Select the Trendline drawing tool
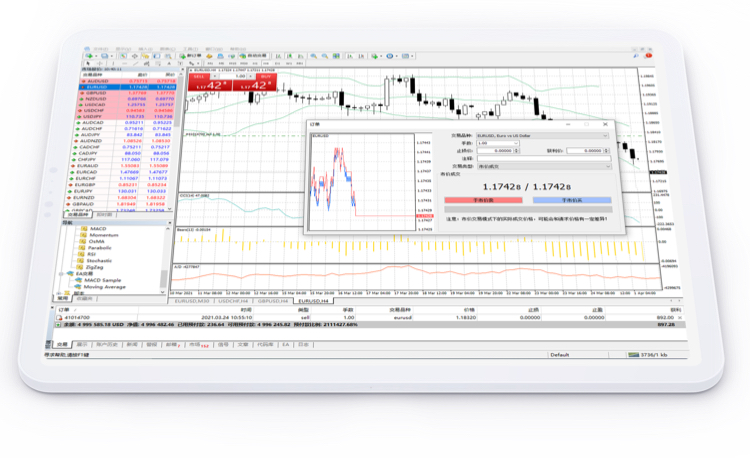This screenshot has height=458, width=750. (135, 64)
